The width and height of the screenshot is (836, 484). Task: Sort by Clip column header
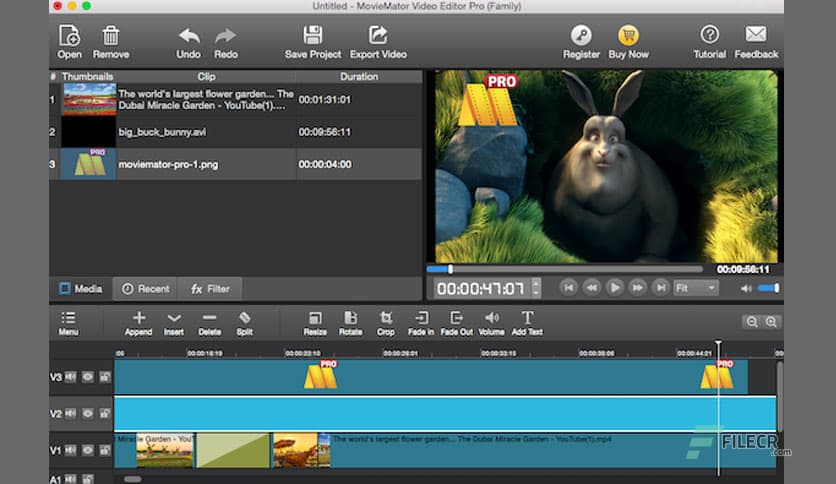(206, 77)
